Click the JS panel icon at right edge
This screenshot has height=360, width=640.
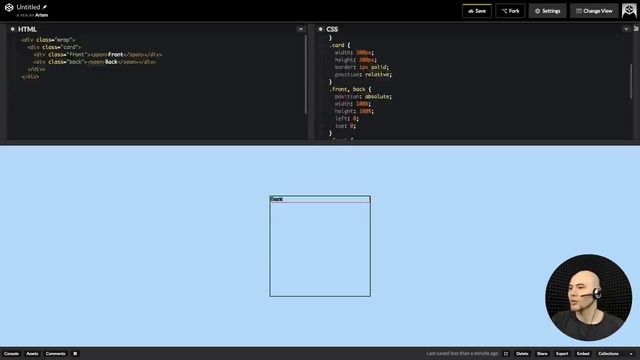coord(636,29)
